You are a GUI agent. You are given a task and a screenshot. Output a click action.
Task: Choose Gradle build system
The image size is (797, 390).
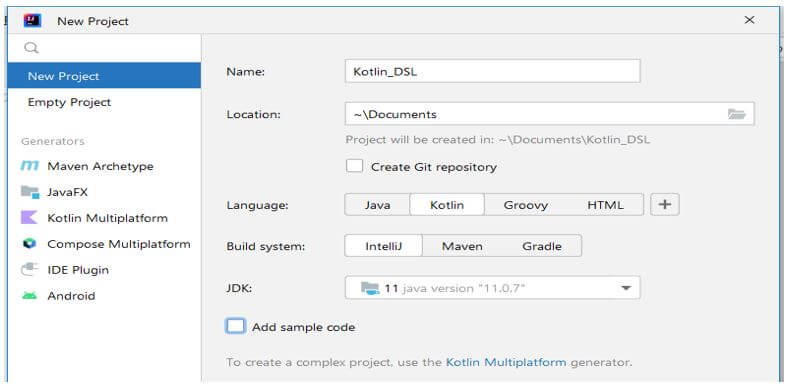[x=542, y=247]
